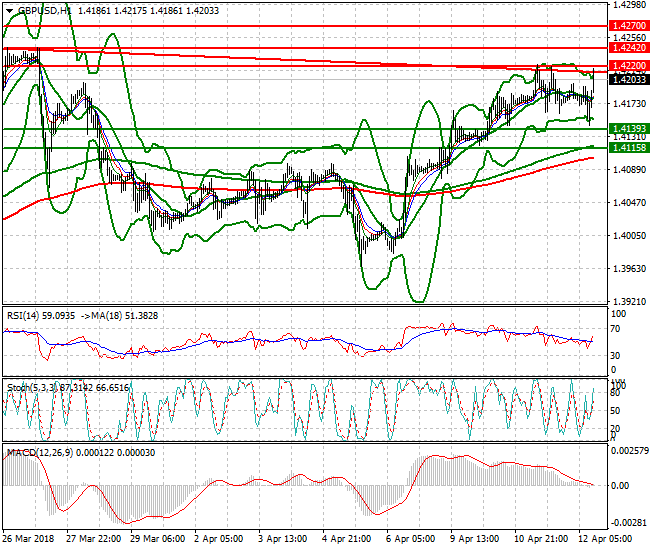The image size is (650, 550).
Task: Click the 12 Apr 05:00 time label
Action: pyautogui.click(x=605, y=539)
